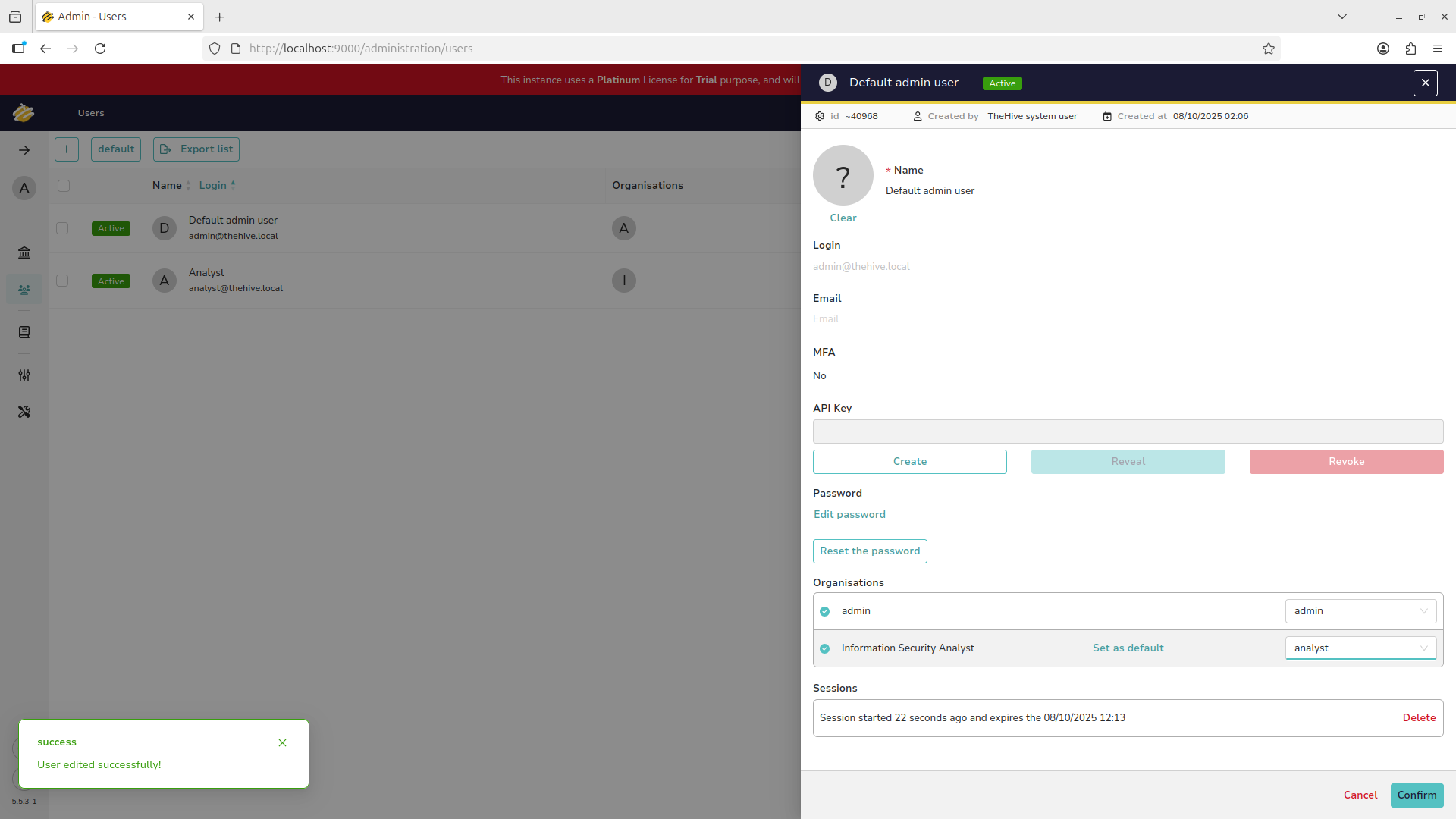Open the Users icon in the sidebar
This screenshot has height=819, width=1456.
(x=24, y=290)
